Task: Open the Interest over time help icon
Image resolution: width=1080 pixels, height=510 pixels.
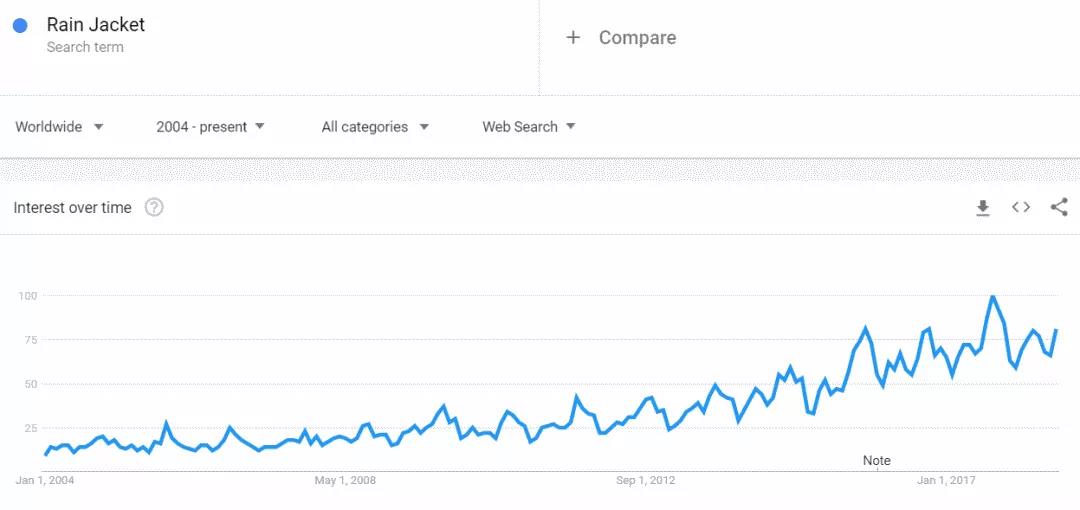Action: point(154,208)
